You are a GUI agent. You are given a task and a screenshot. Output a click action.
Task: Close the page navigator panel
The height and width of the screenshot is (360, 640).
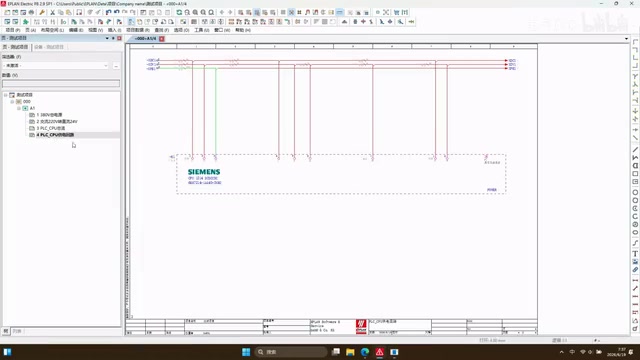click(x=119, y=38)
